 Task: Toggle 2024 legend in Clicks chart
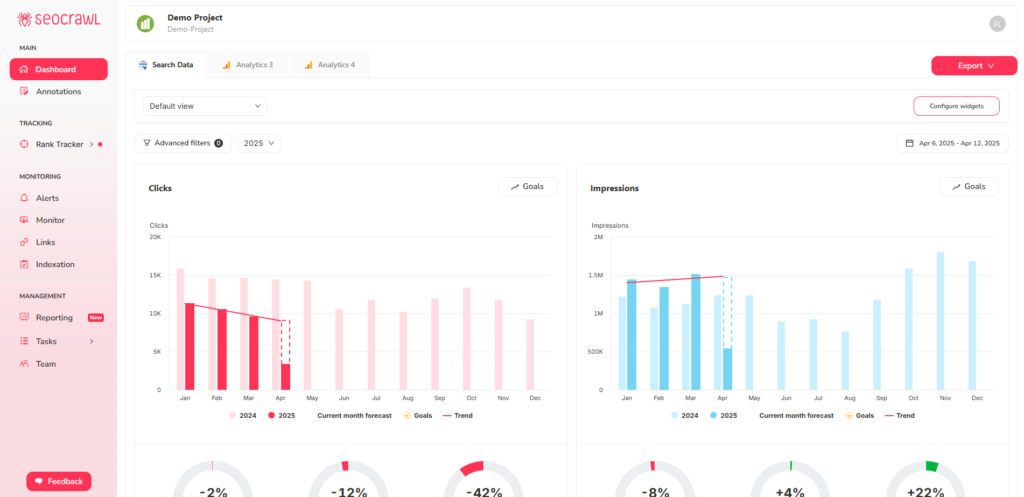click(x=242, y=415)
